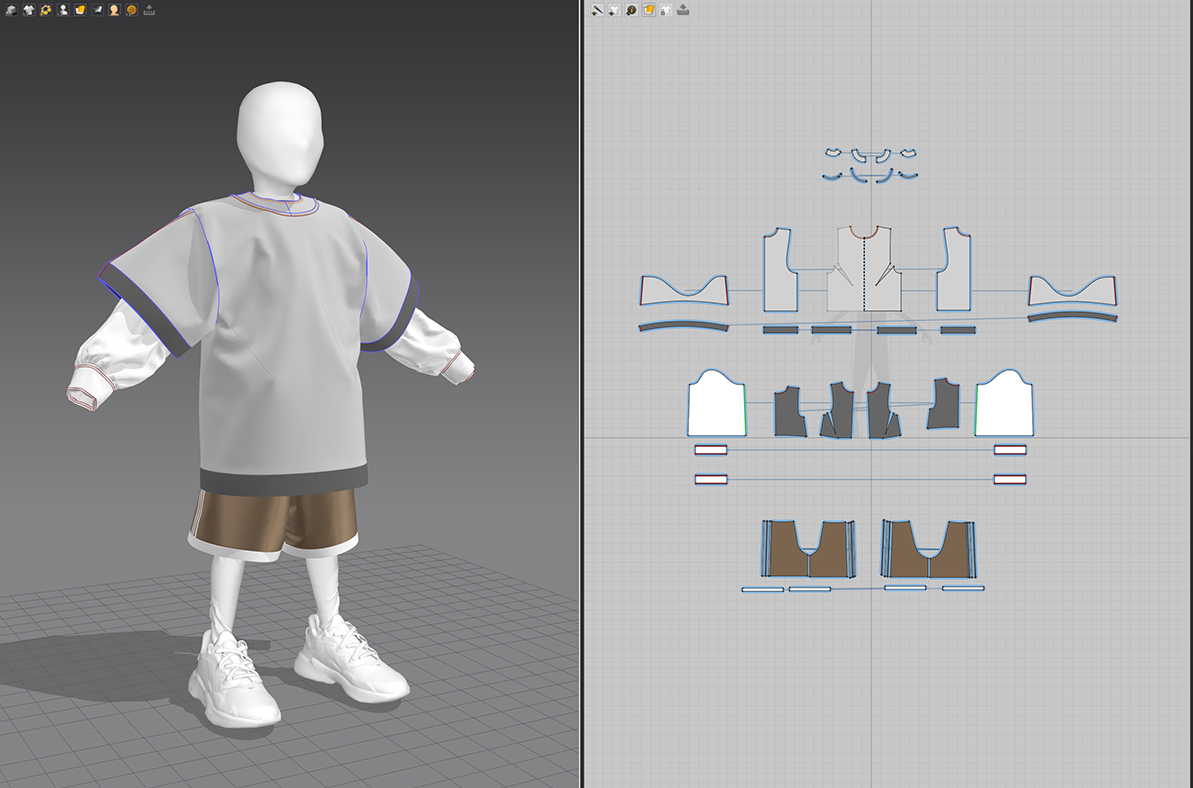The height and width of the screenshot is (788, 1193).
Task: Select the orange textured surface icon in 2D toolbar
Action: pos(648,10)
